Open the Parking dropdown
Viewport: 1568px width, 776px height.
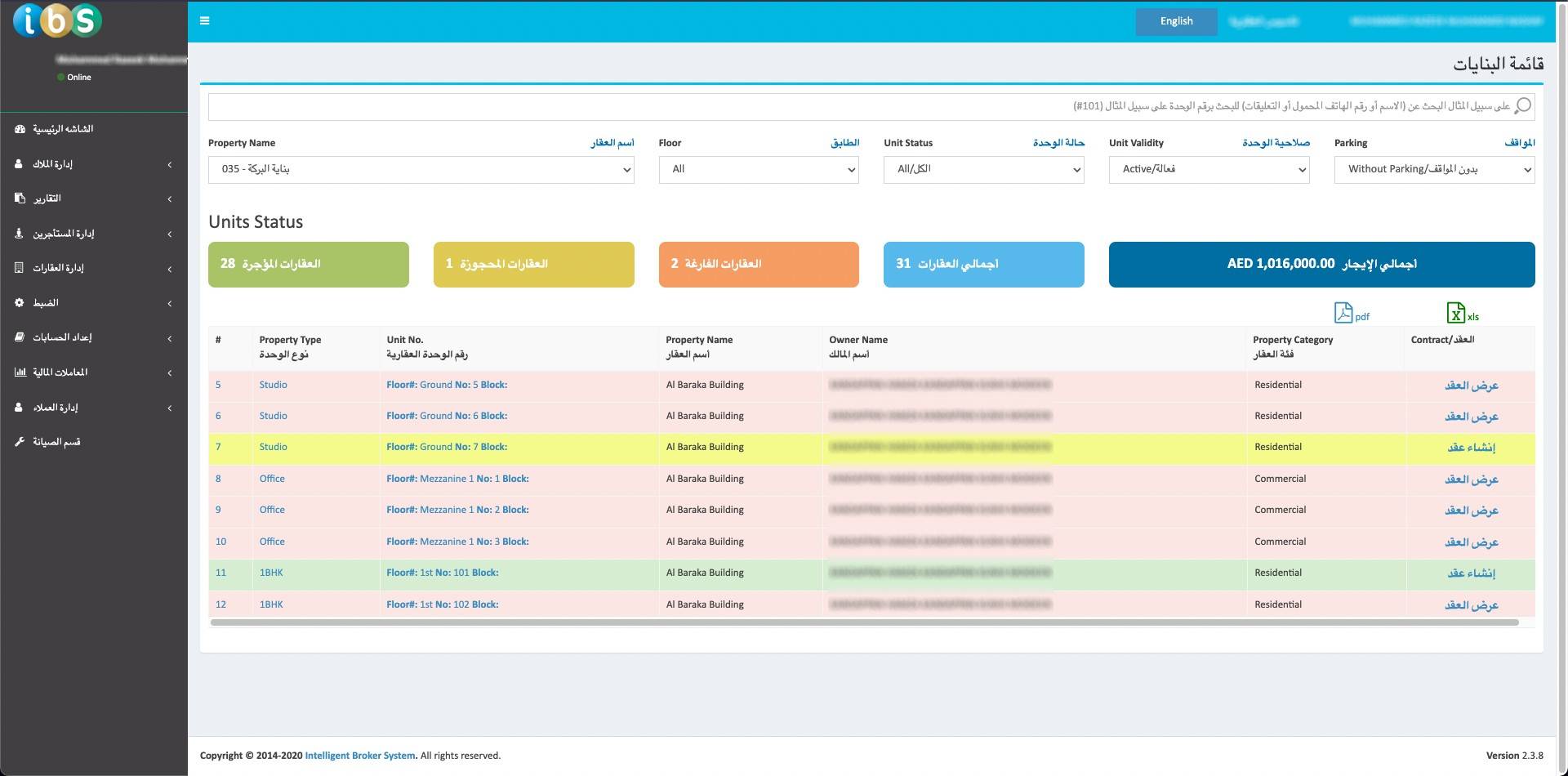coord(1435,170)
